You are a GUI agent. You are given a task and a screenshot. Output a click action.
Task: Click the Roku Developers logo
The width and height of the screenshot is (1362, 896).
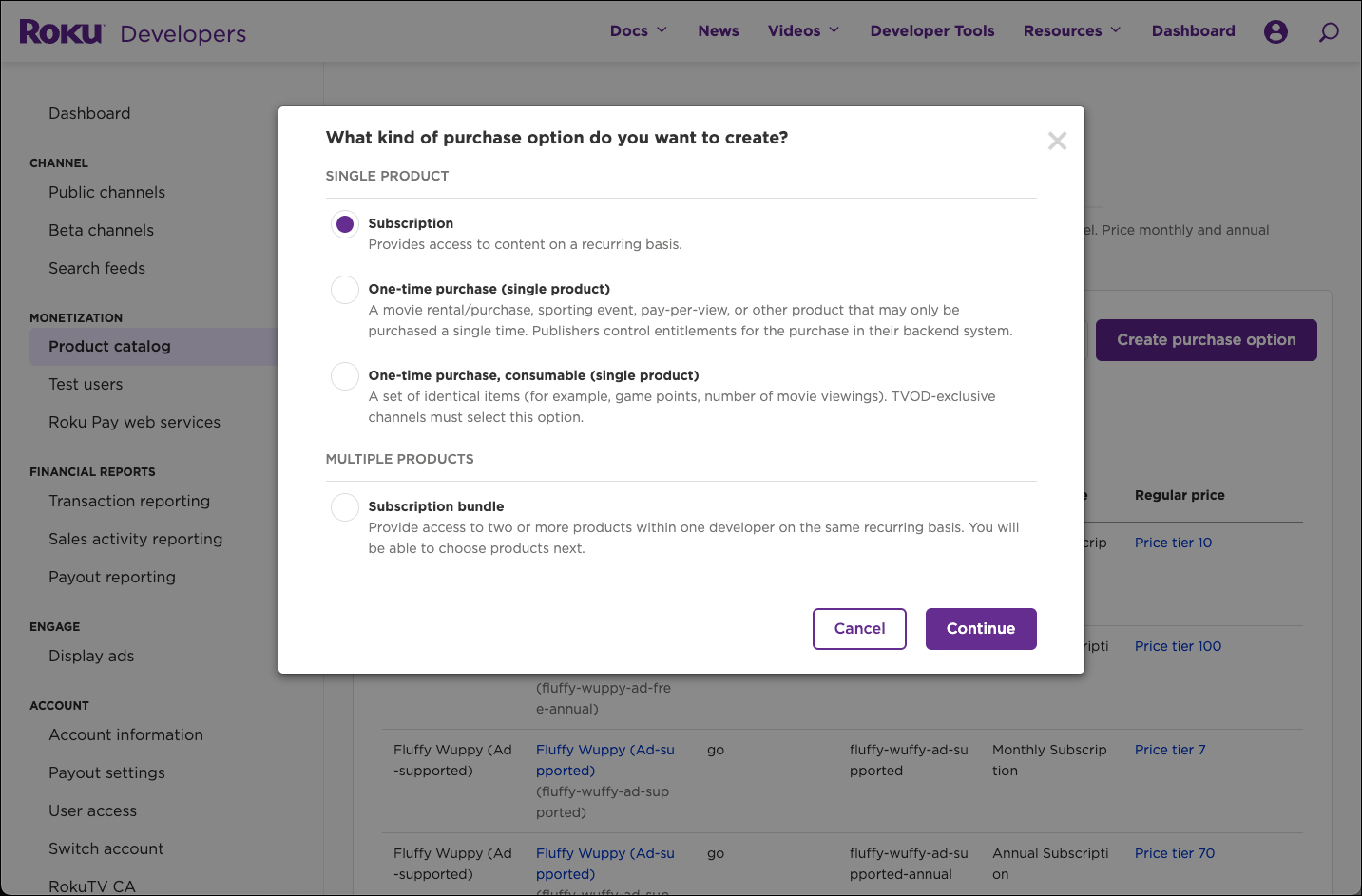(132, 32)
